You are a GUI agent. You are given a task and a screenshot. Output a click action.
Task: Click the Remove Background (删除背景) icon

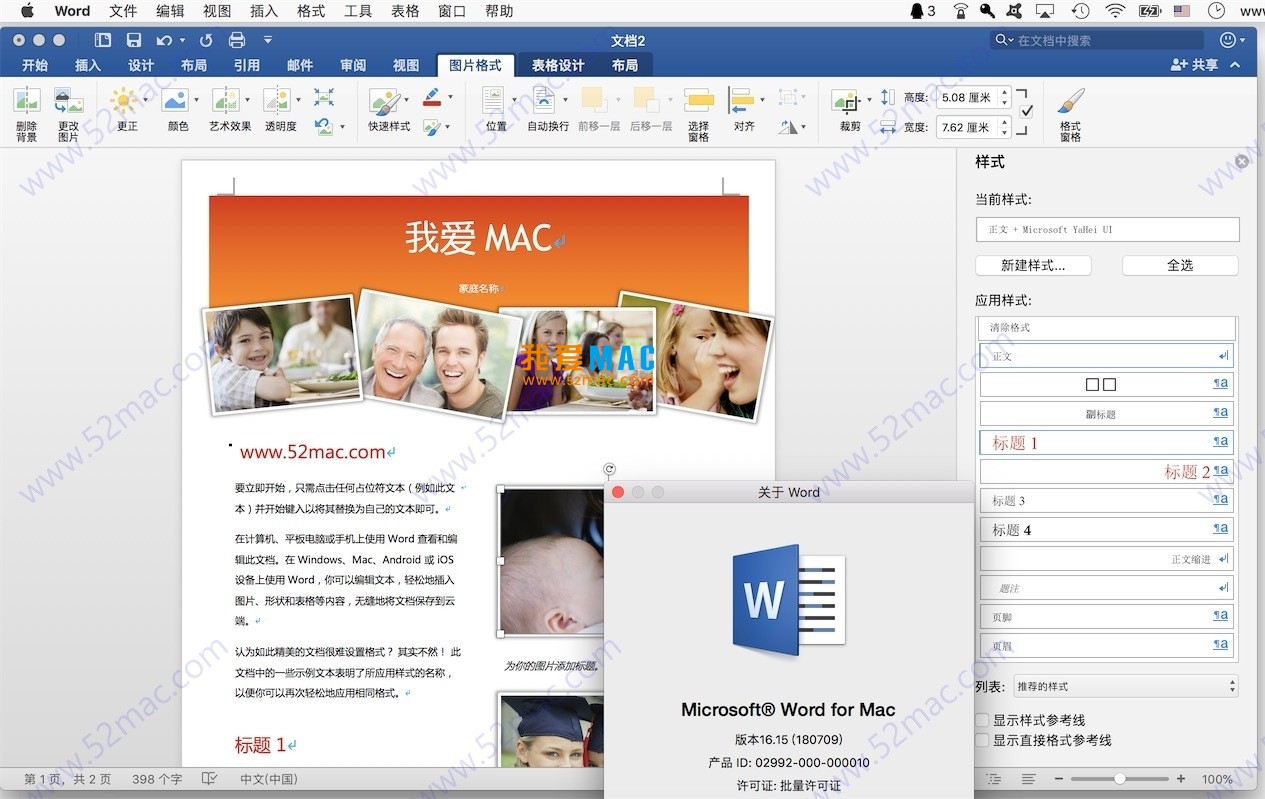[x=26, y=101]
